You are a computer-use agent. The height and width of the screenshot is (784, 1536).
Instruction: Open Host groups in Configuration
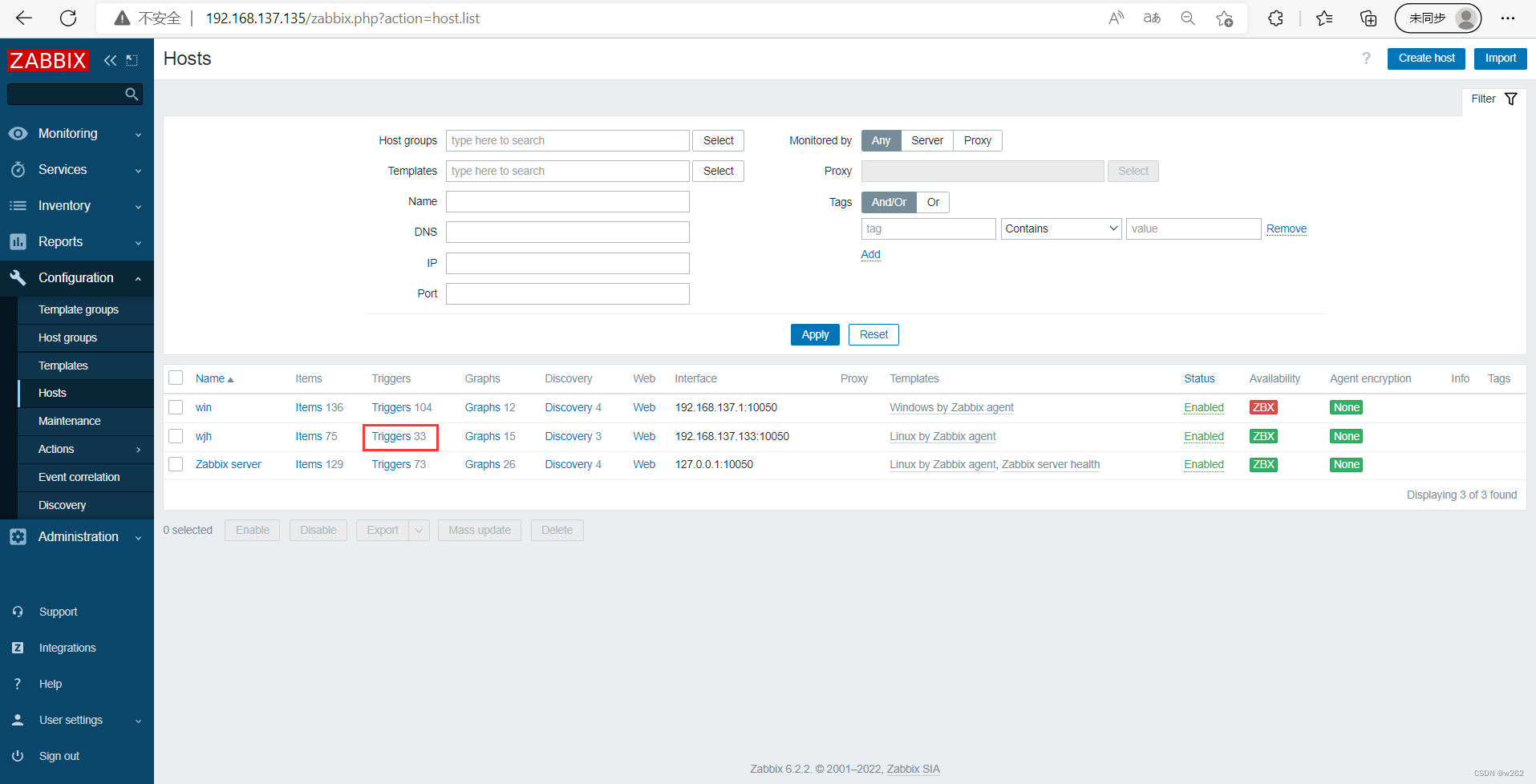(x=86, y=337)
